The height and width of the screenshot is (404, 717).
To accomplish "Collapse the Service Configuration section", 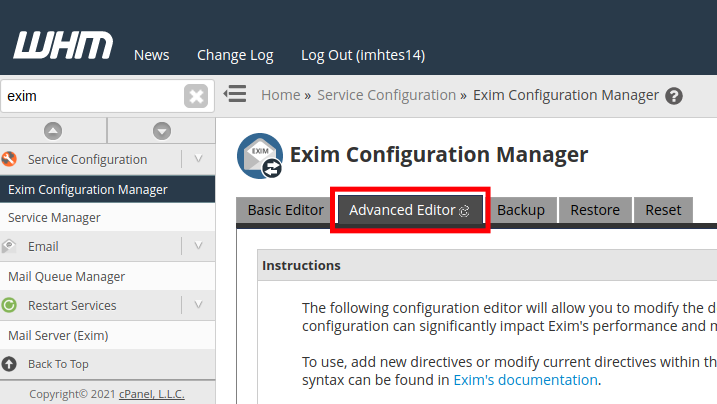I will (x=198, y=159).
